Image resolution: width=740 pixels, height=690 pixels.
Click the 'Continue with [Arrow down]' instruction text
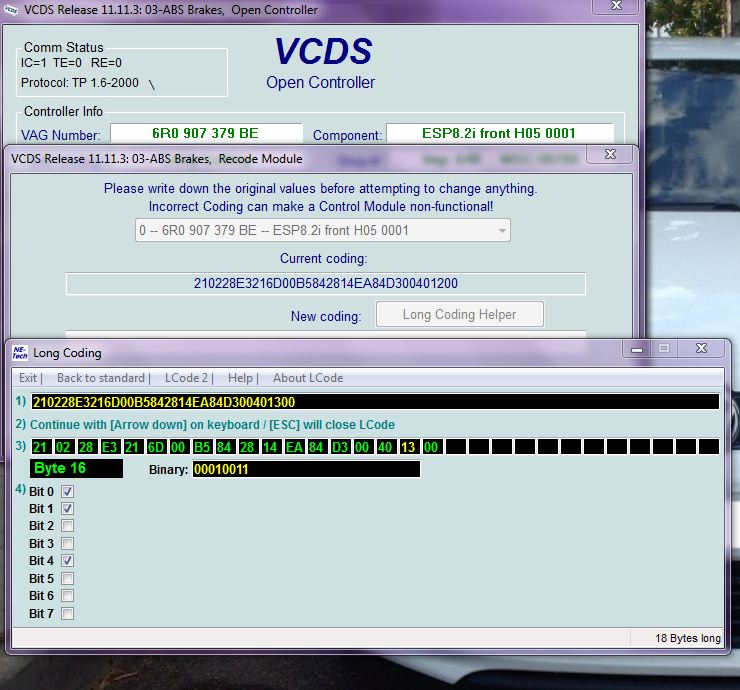coord(212,425)
